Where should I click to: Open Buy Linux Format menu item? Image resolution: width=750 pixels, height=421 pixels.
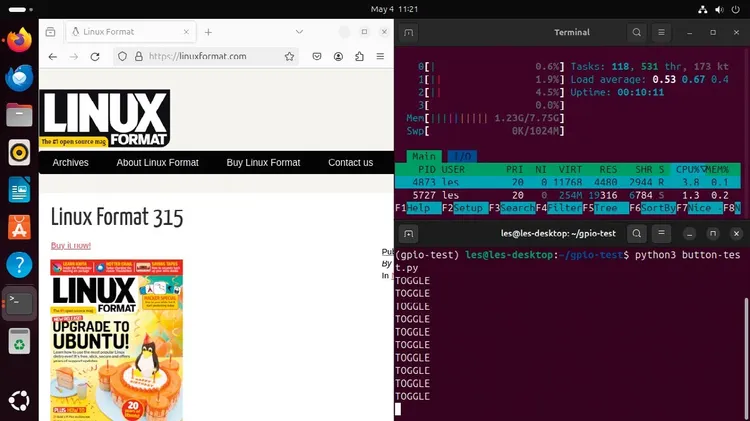(263, 163)
